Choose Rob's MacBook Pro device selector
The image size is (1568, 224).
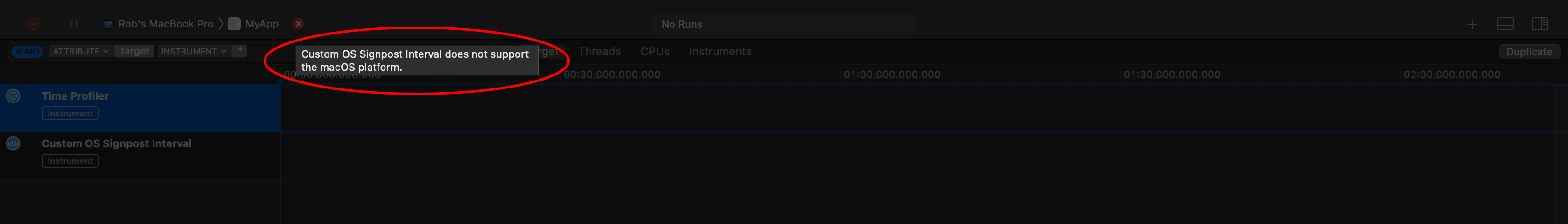tap(158, 24)
